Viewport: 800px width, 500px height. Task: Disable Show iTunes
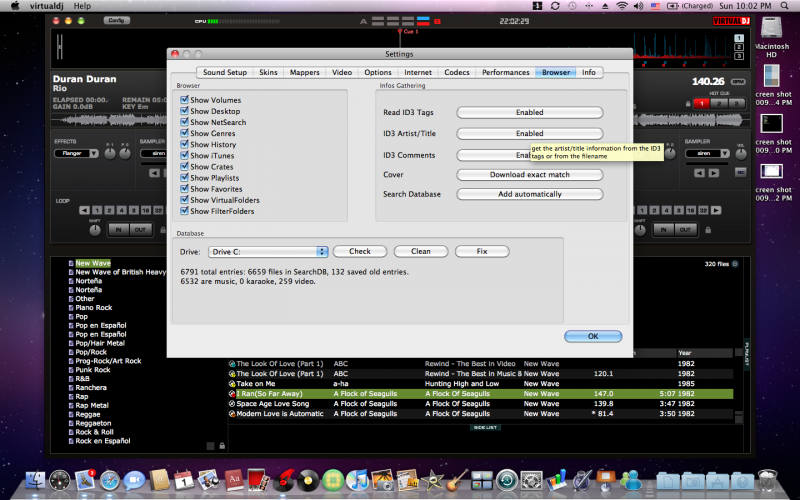coord(184,155)
